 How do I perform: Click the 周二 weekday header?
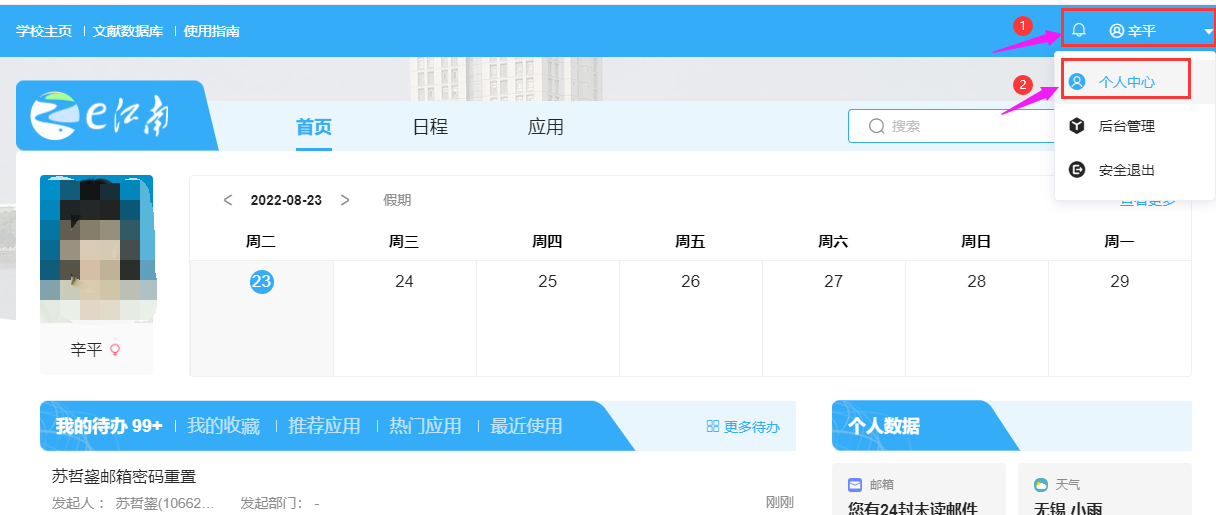pyautogui.click(x=261, y=241)
